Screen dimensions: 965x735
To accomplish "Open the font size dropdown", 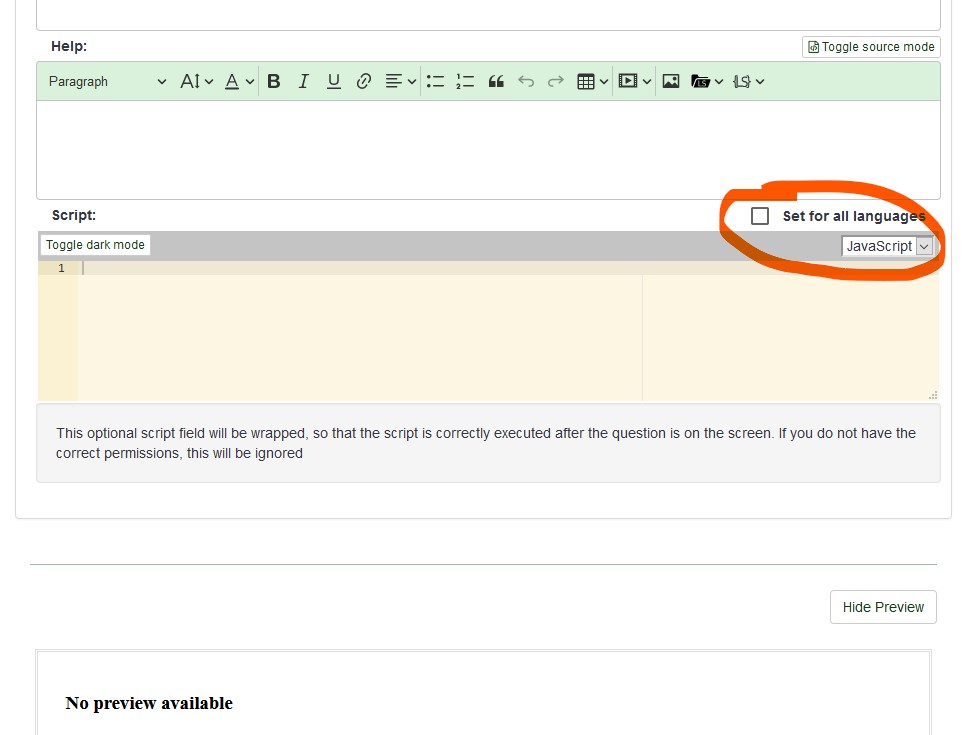I will point(196,81).
